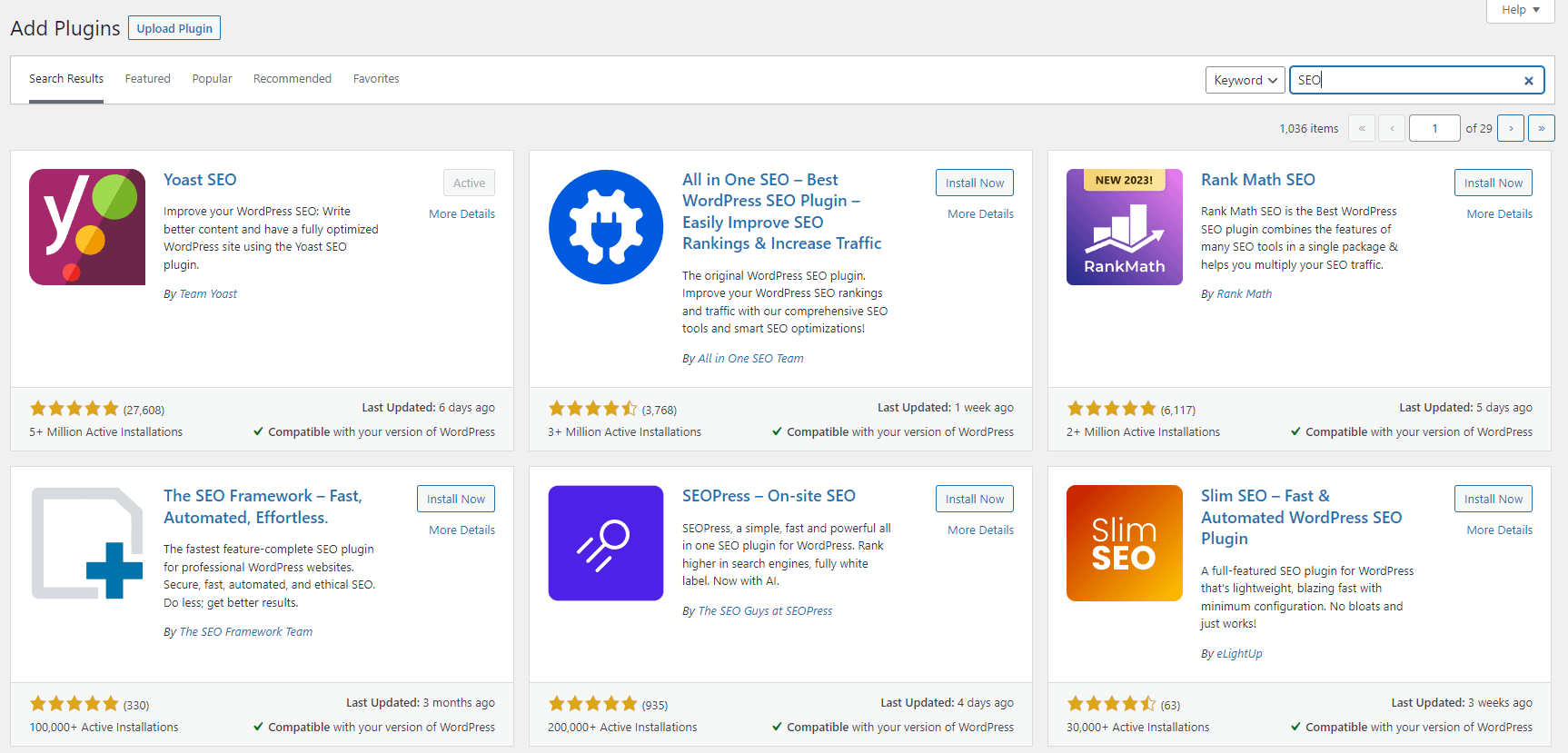Open the All in One SEO Team author link
This screenshot has width=1568, height=753.
pyautogui.click(x=750, y=359)
